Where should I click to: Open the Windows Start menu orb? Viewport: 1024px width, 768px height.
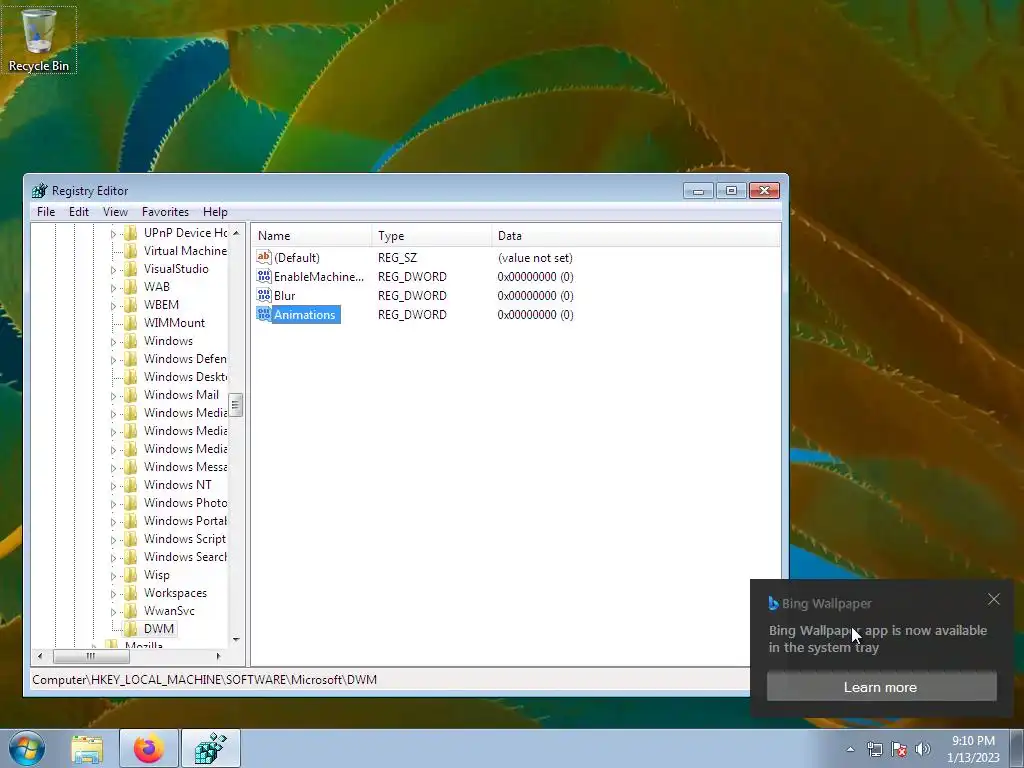tap(27, 748)
